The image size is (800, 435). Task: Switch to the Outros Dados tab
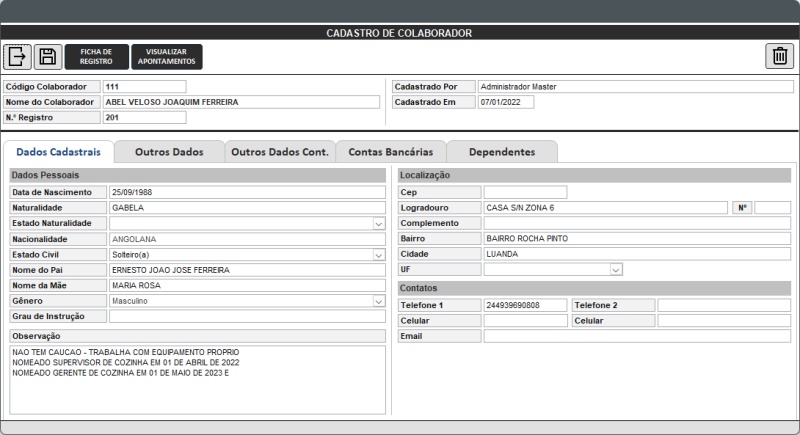point(169,152)
